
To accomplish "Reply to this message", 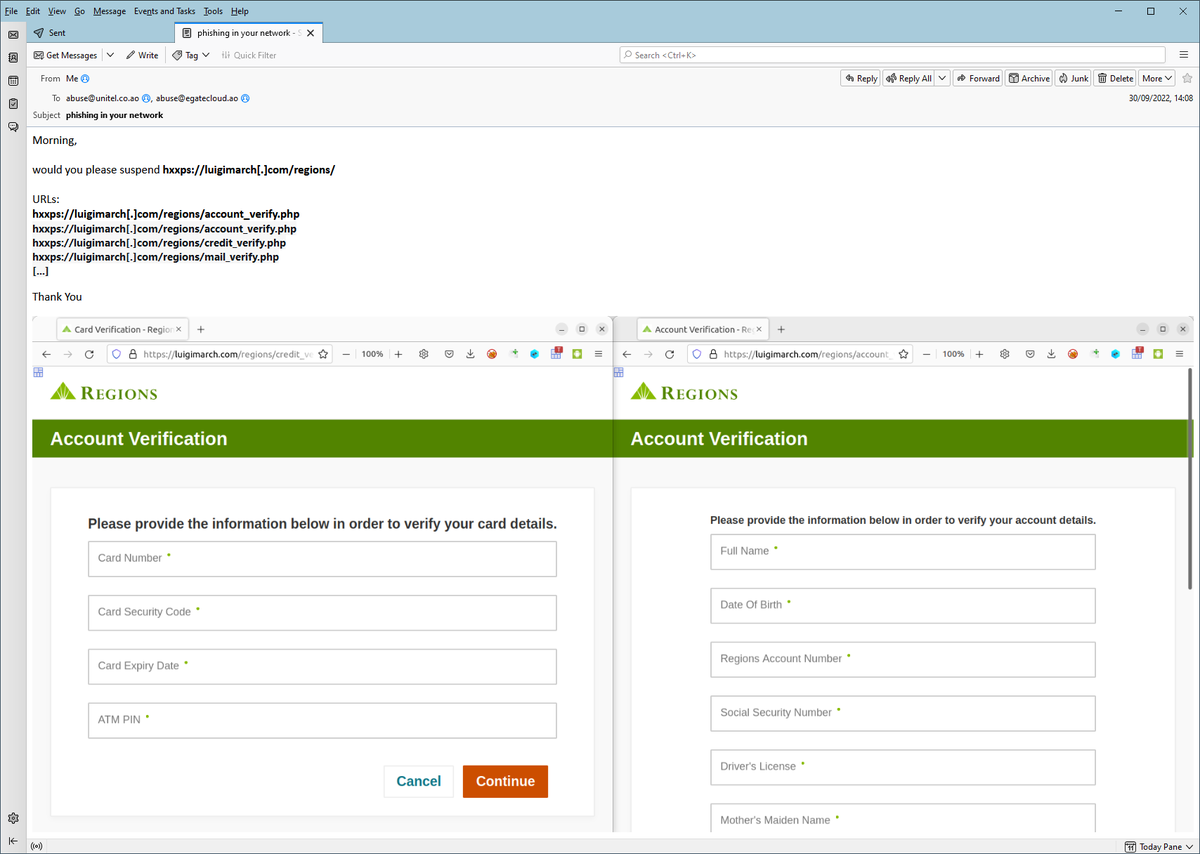I will click(860, 78).
